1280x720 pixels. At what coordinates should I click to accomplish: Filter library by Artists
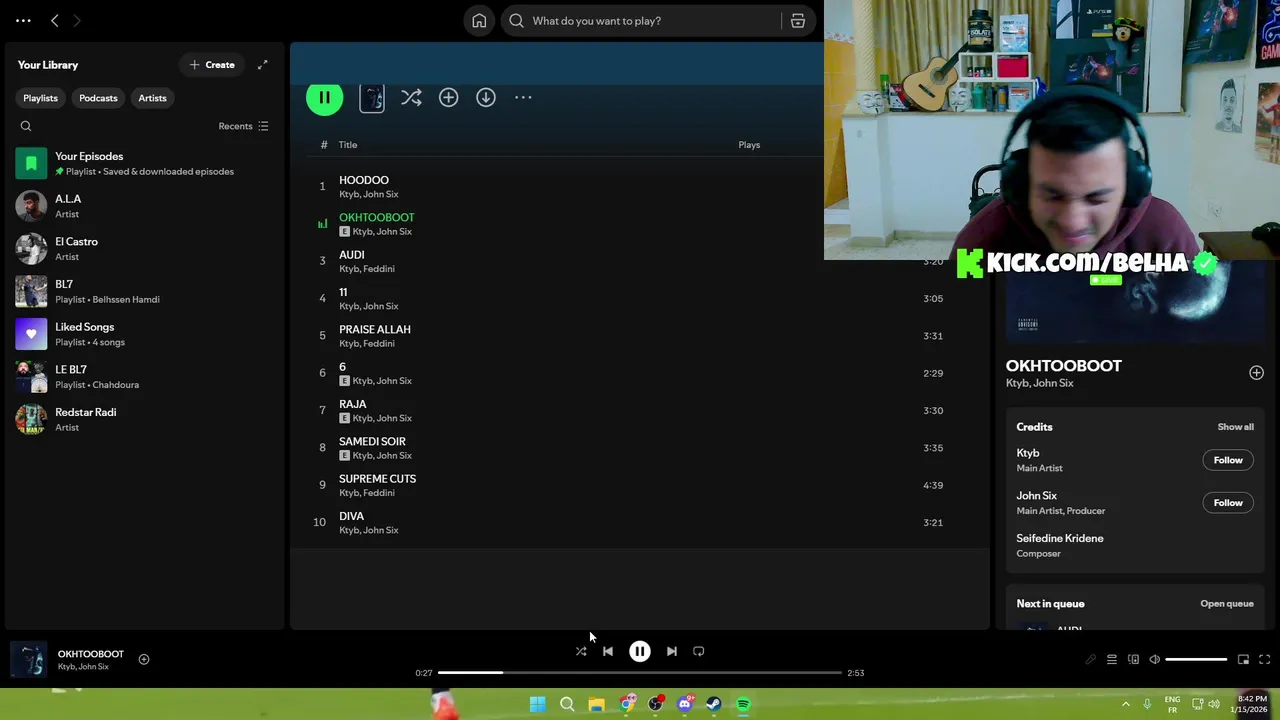pyautogui.click(x=152, y=98)
